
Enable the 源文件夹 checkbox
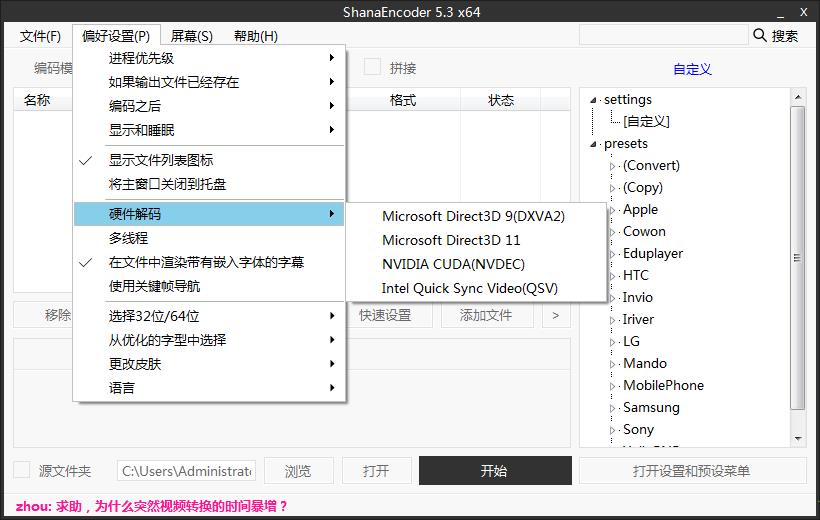(x=21, y=470)
